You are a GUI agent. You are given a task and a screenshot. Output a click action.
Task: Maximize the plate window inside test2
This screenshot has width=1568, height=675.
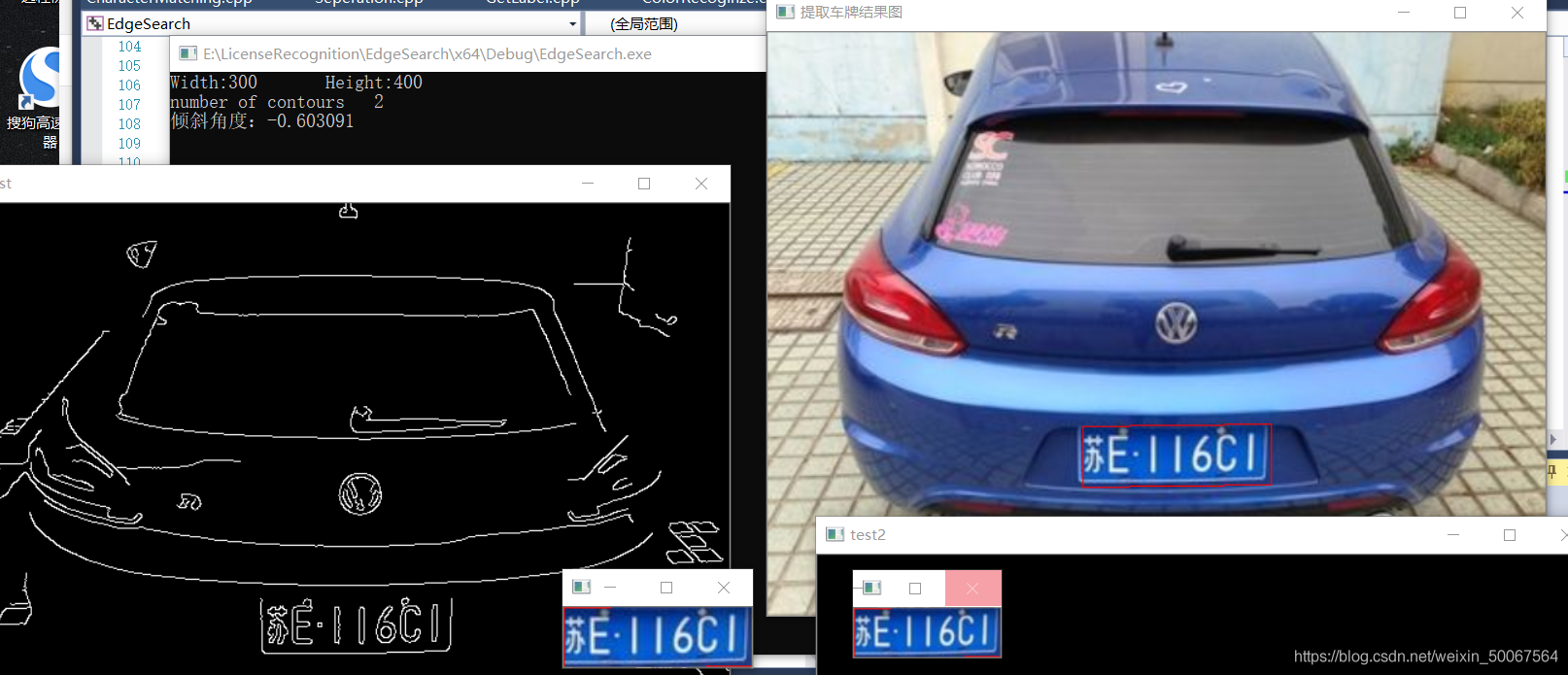point(915,589)
